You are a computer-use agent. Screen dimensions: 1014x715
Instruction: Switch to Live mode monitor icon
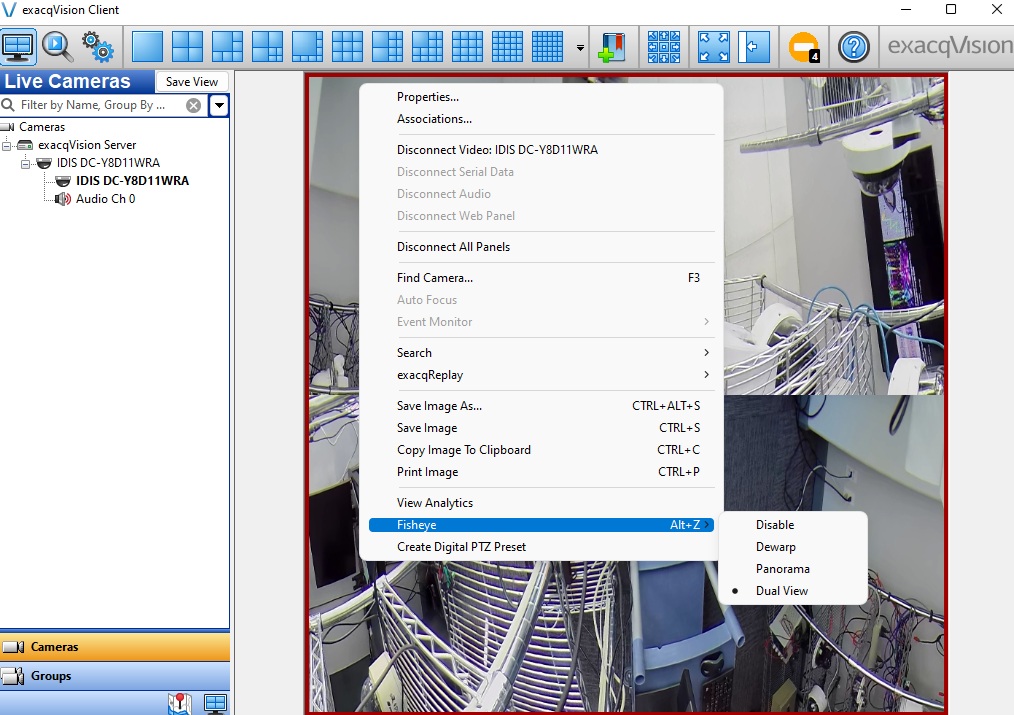[x=18, y=47]
